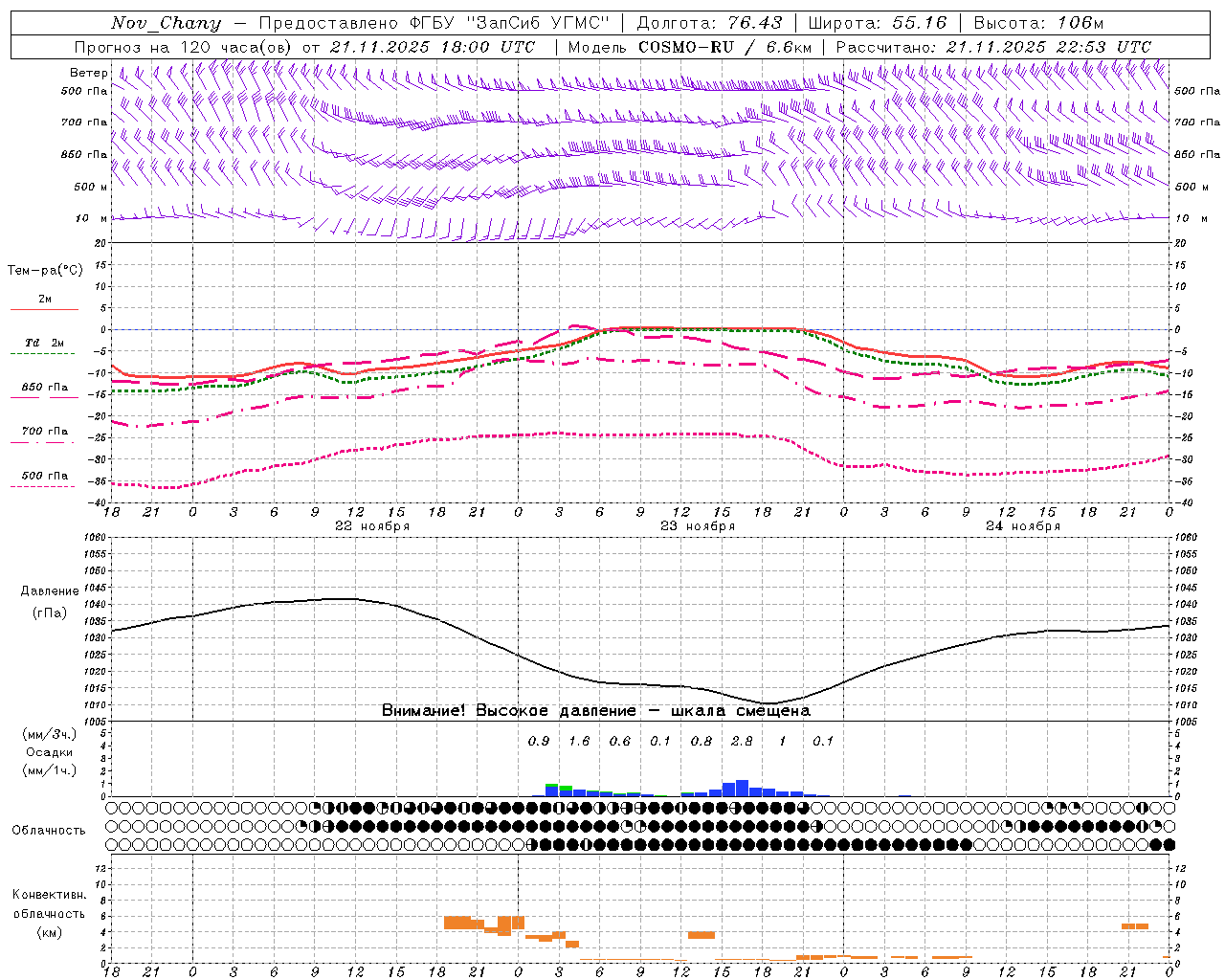Click the forecast start time 21.11.2025 18:00 UTC
Viewport: 1225px width, 980px height.
click(x=433, y=47)
